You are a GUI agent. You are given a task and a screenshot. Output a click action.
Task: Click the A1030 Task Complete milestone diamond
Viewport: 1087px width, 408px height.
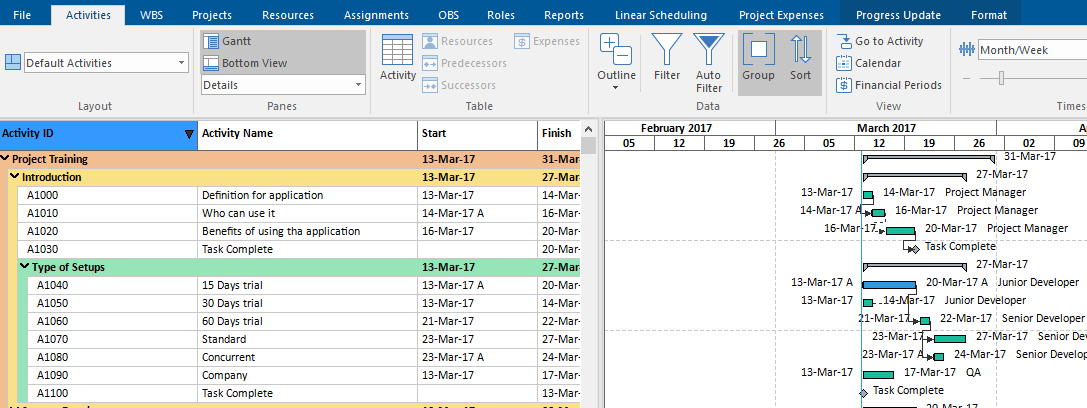coord(914,249)
